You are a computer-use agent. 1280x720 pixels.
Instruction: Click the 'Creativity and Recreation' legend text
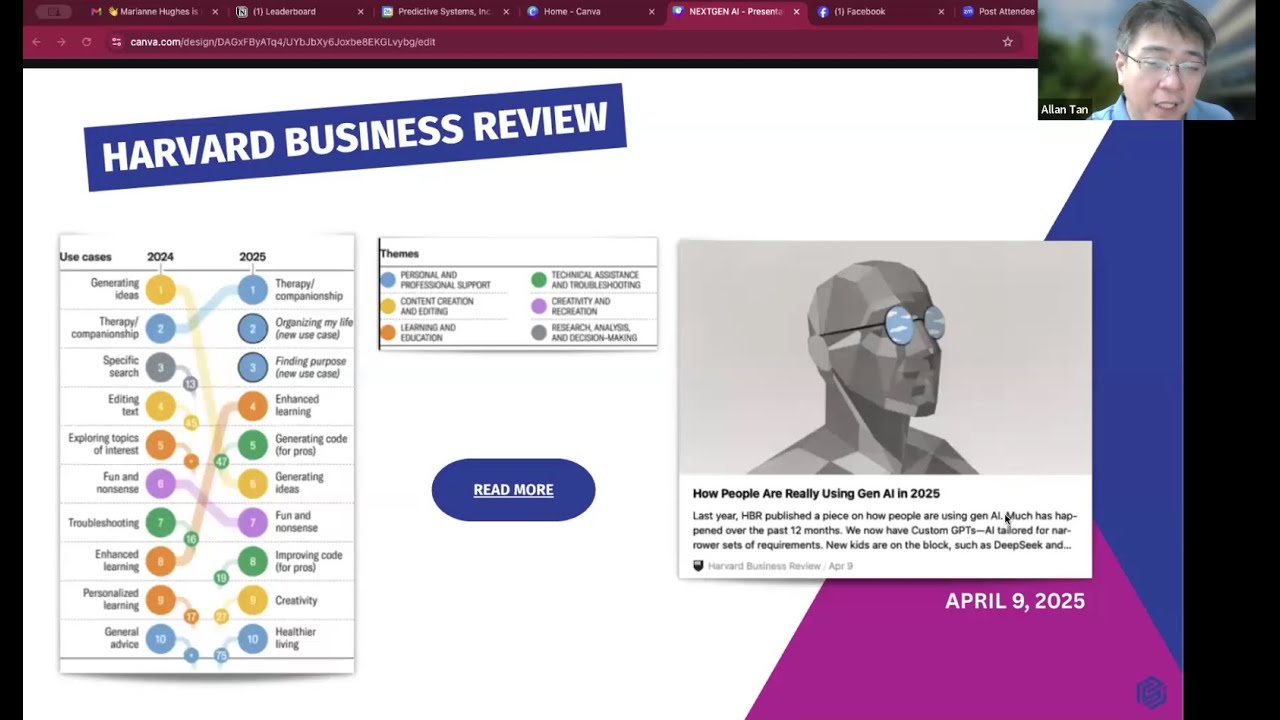click(581, 306)
